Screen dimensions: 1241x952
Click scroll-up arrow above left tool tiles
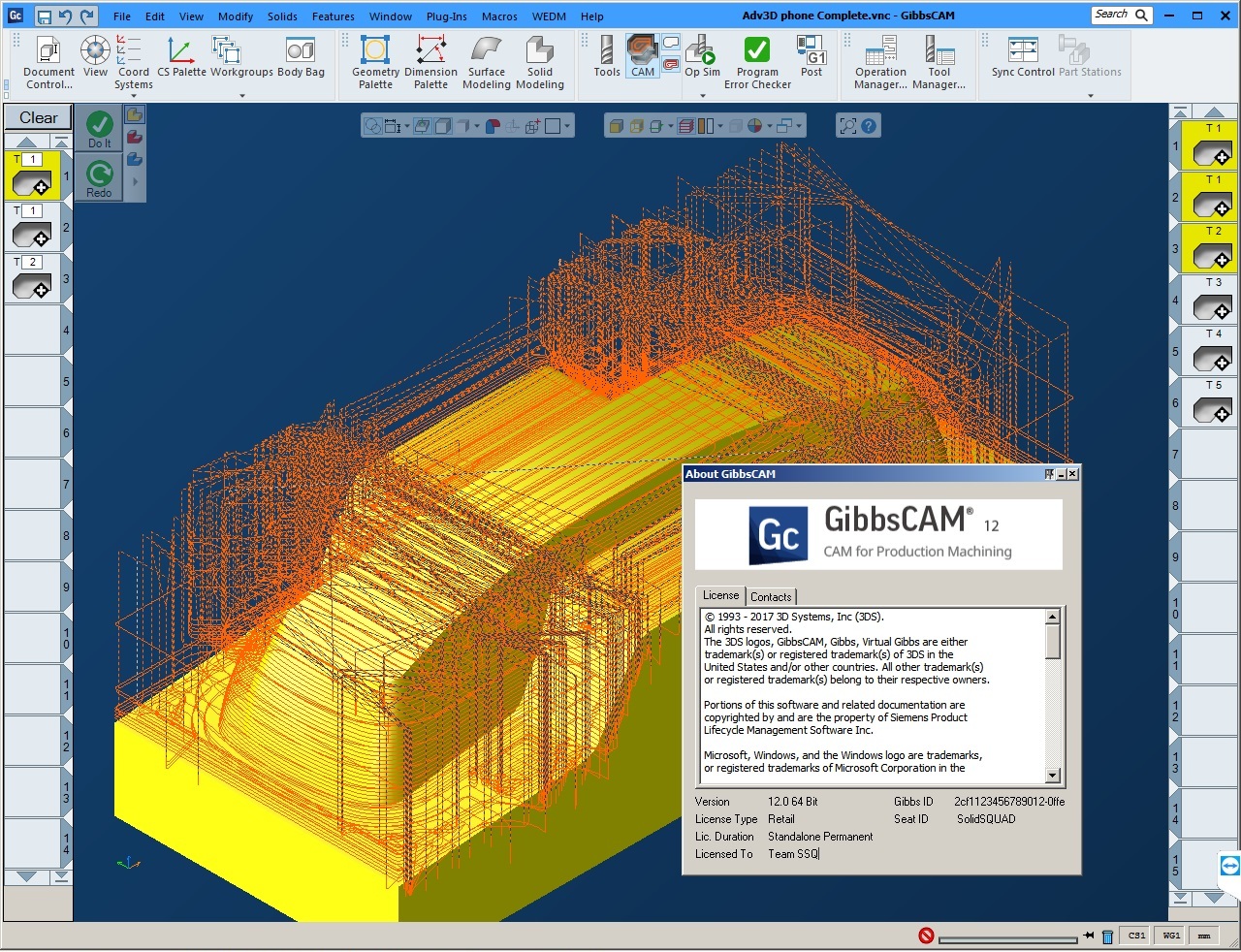click(27, 142)
